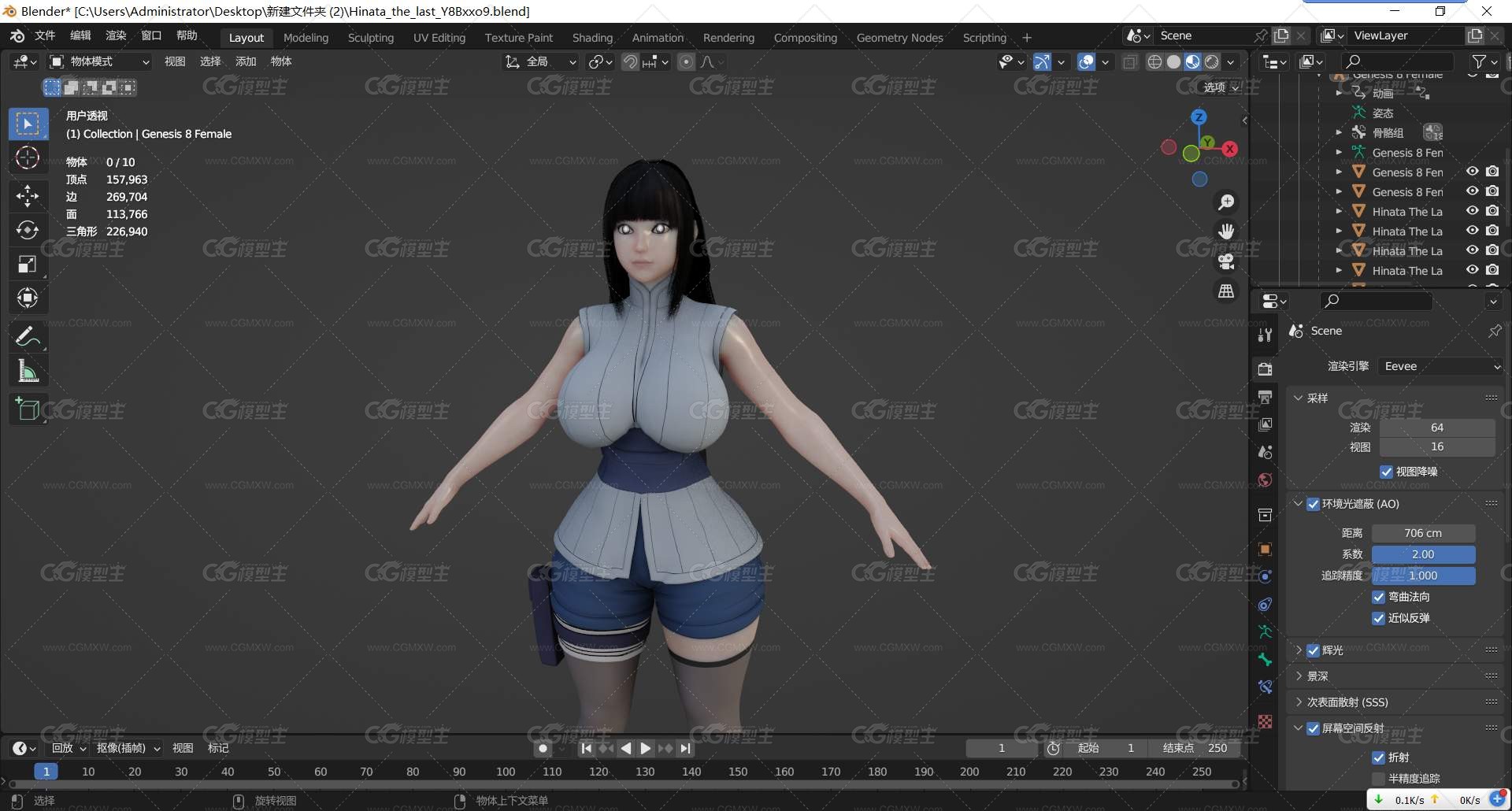Choose the Move tool in toolbar
This screenshot has width=1512, height=811.
28,195
